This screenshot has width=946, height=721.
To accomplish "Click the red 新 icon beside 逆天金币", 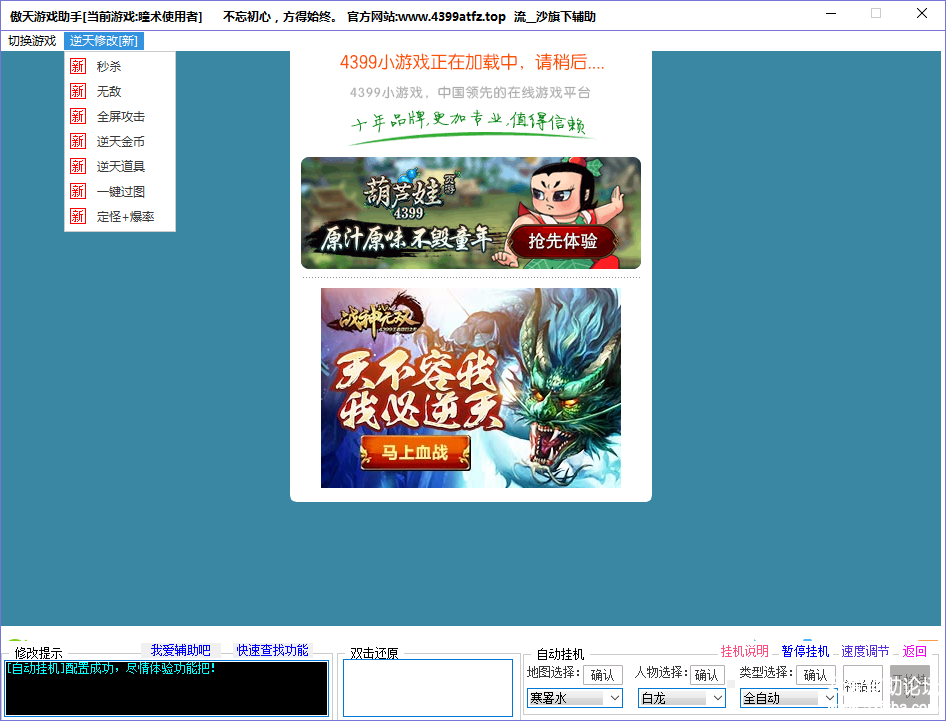I will [x=78, y=141].
